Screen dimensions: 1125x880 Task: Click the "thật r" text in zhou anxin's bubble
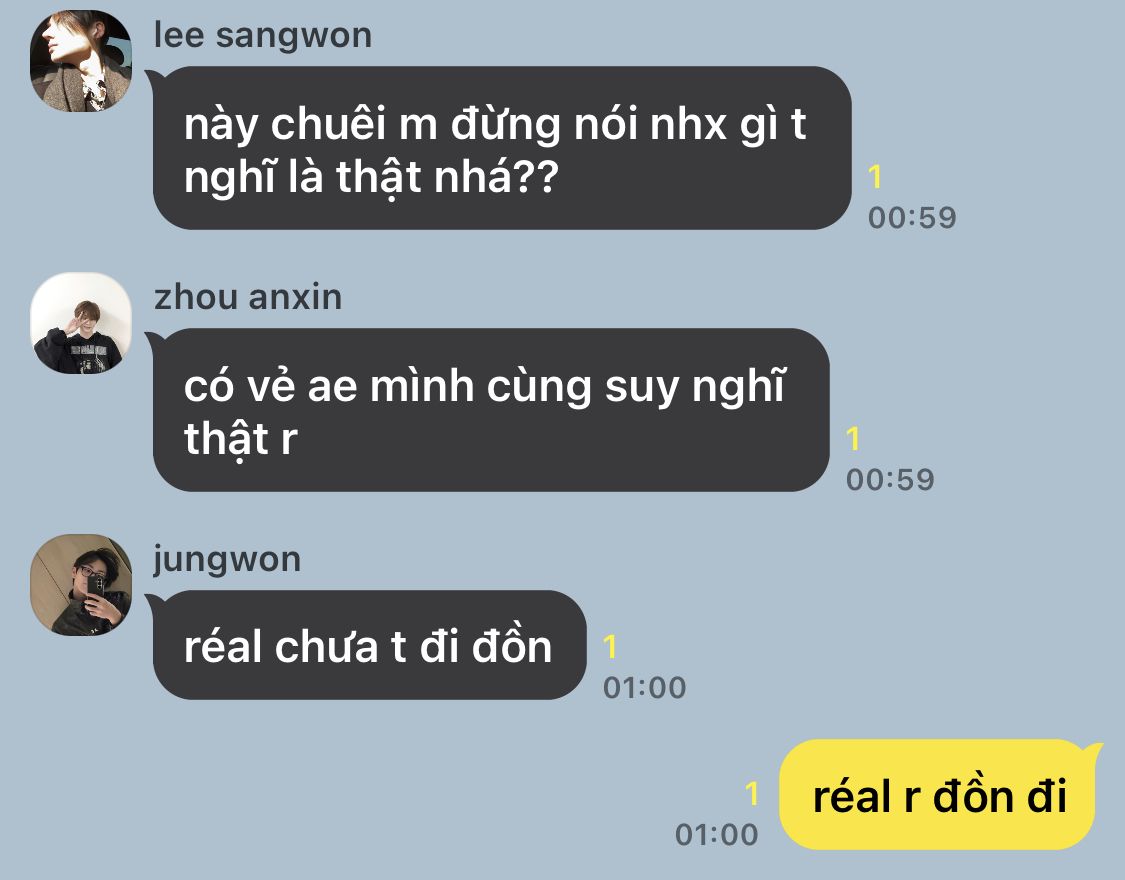click(x=240, y=439)
